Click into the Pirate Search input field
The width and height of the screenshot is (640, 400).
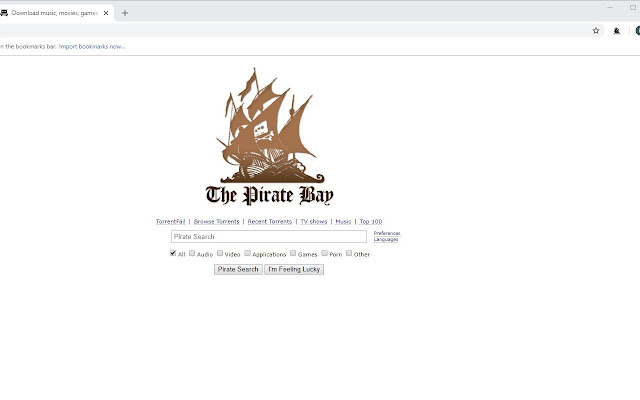click(269, 237)
